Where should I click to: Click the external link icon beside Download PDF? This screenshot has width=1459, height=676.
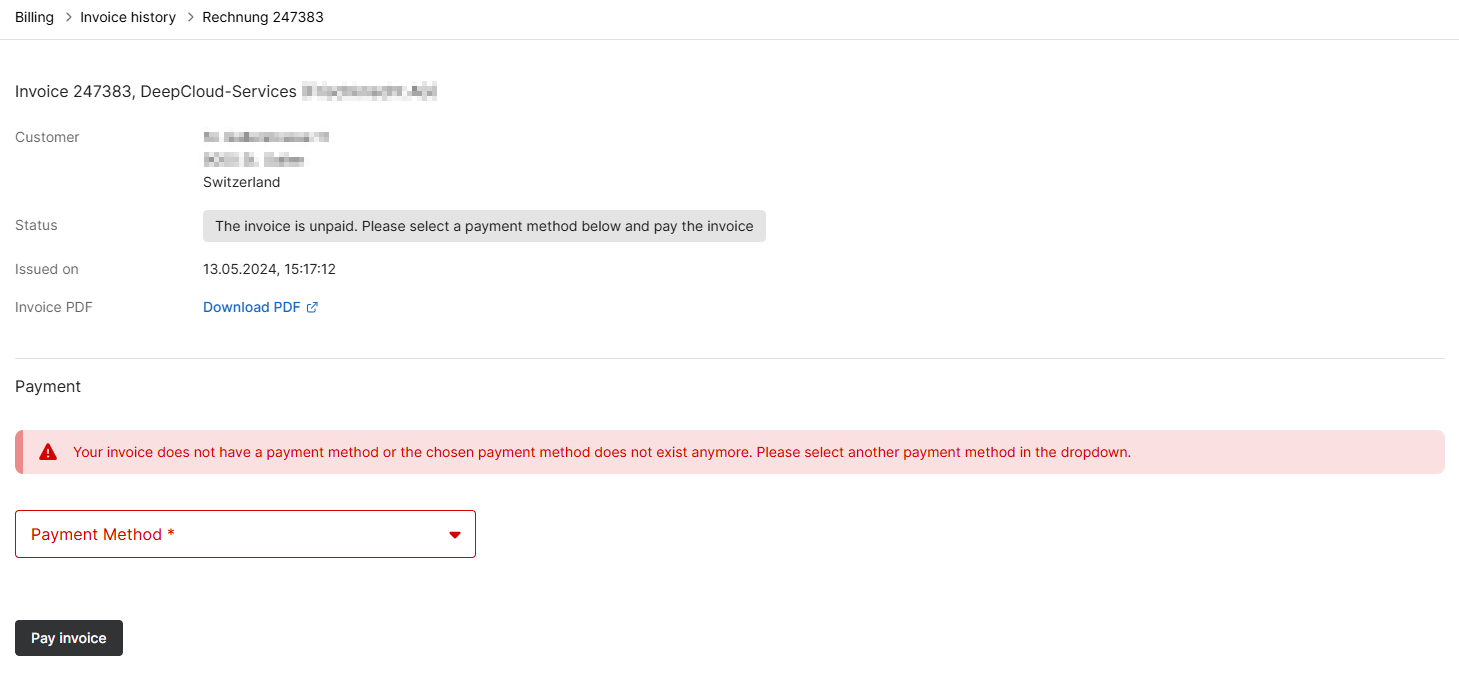click(312, 308)
